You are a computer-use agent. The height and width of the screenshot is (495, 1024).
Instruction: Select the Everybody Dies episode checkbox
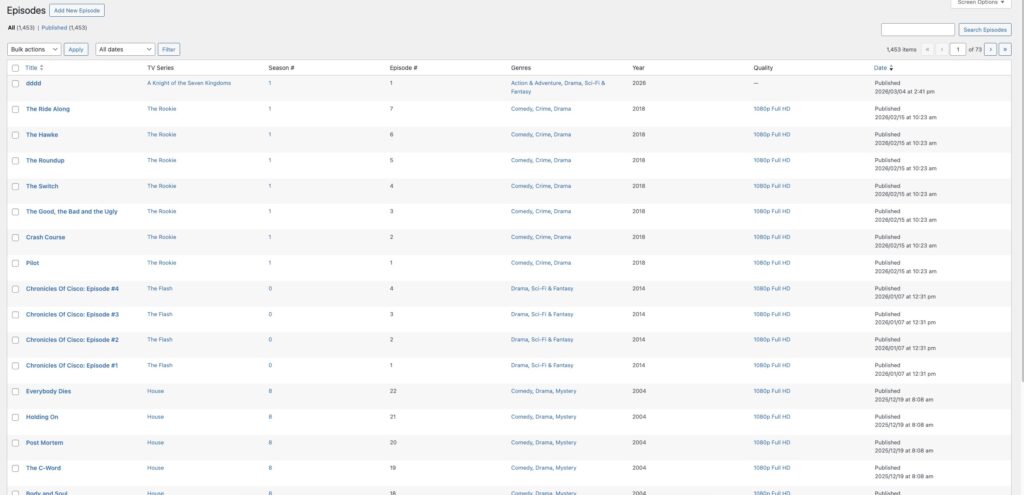pyautogui.click(x=15, y=391)
